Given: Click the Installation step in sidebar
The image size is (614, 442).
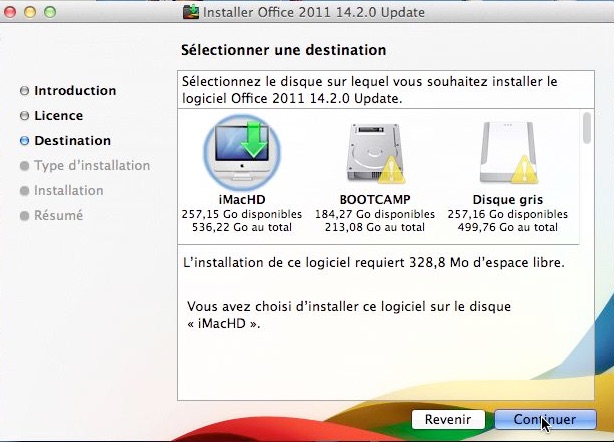Looking at the screenshot, I should (x=69, y=191).
